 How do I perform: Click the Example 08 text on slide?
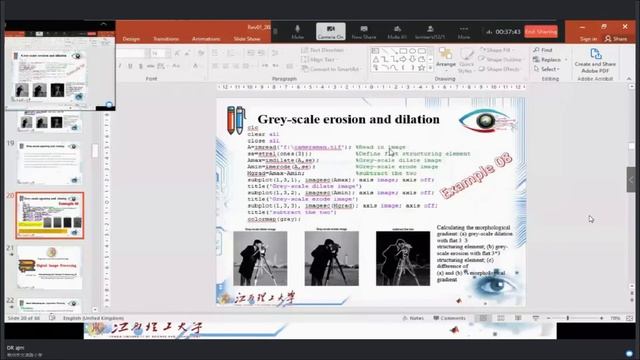pos(476,176)
